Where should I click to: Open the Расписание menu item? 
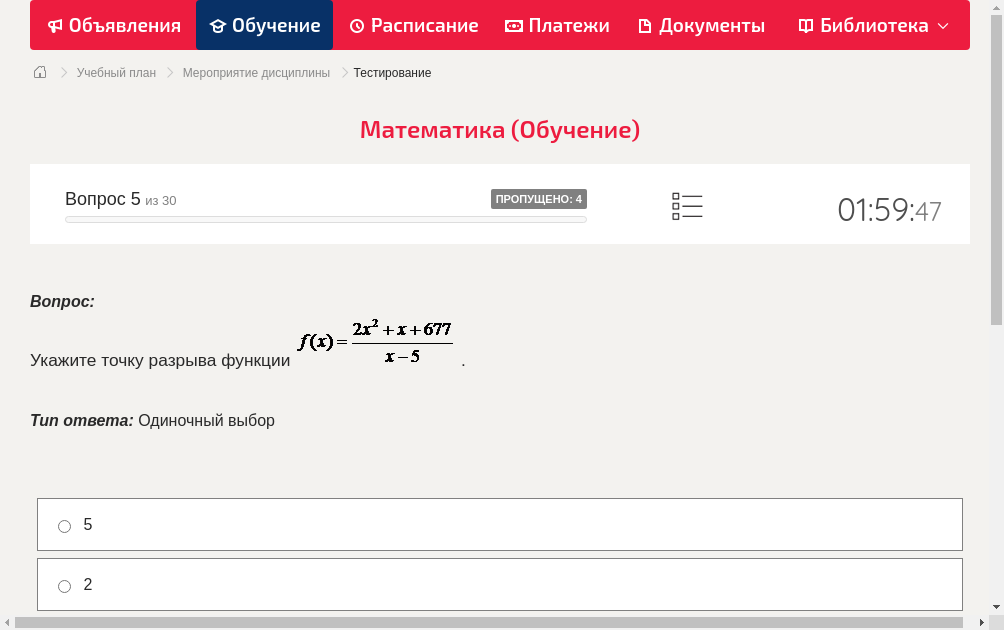pyautogui.click(x=413, y=25)
